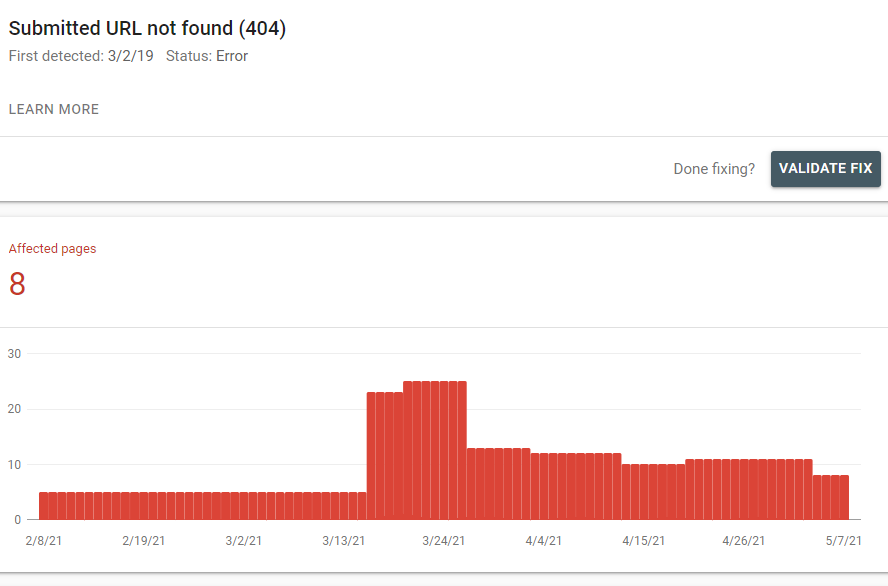
Task: Click a tallest bar at value 25
Action: pos(435,450)
